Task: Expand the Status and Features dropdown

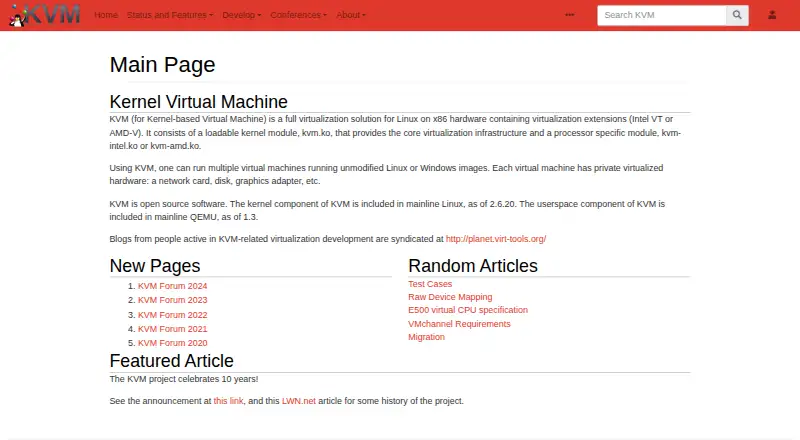Action: click(170, 15)
